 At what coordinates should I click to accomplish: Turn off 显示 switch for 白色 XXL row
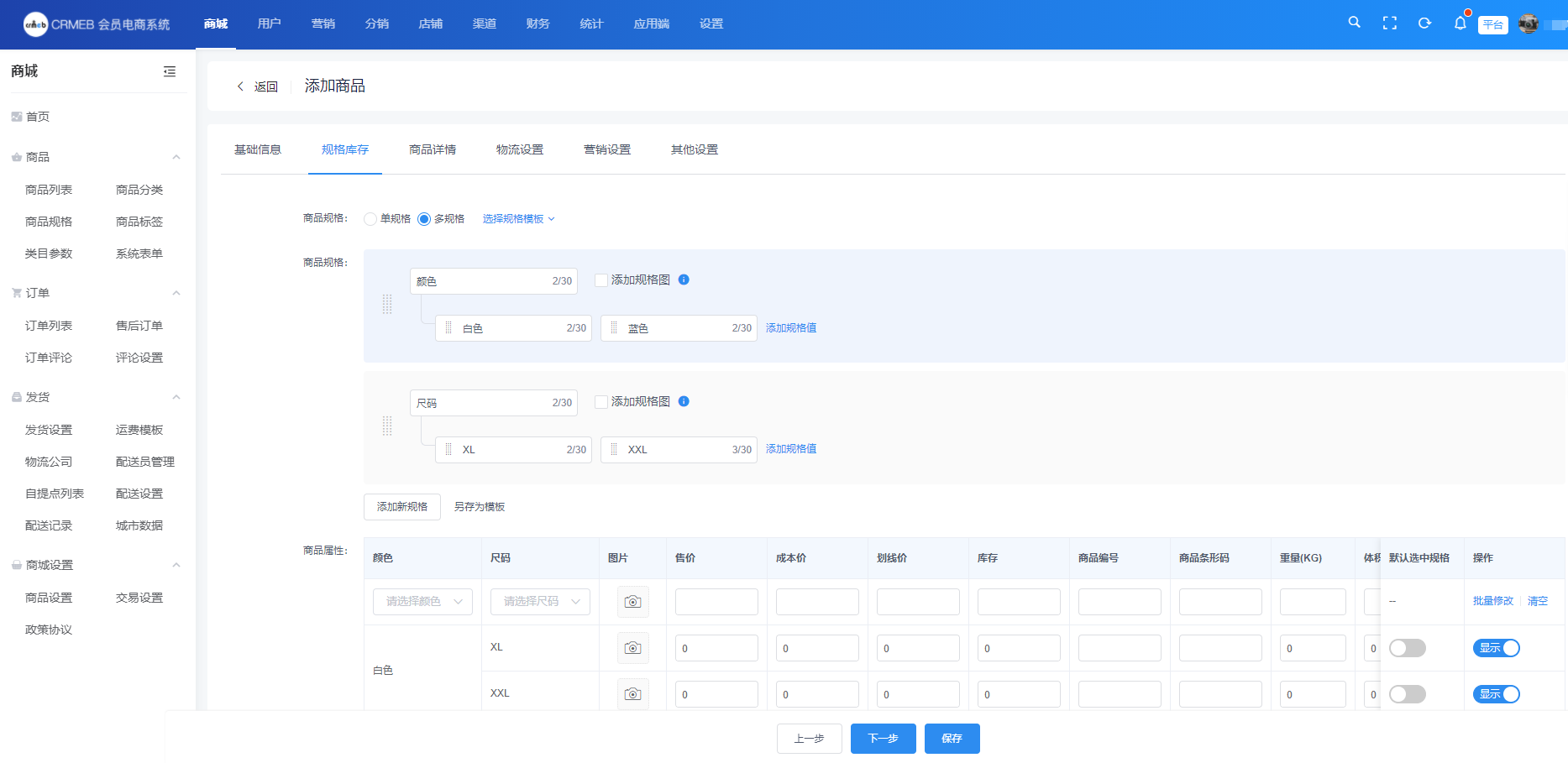click(x=1496, y=694)
